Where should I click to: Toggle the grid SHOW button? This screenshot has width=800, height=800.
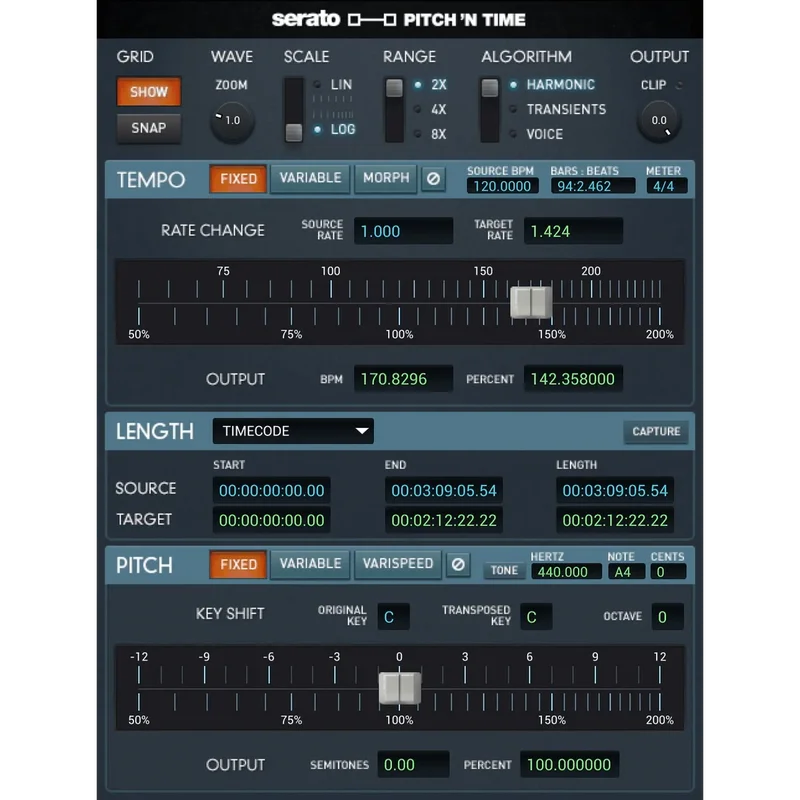coord(149,92)
